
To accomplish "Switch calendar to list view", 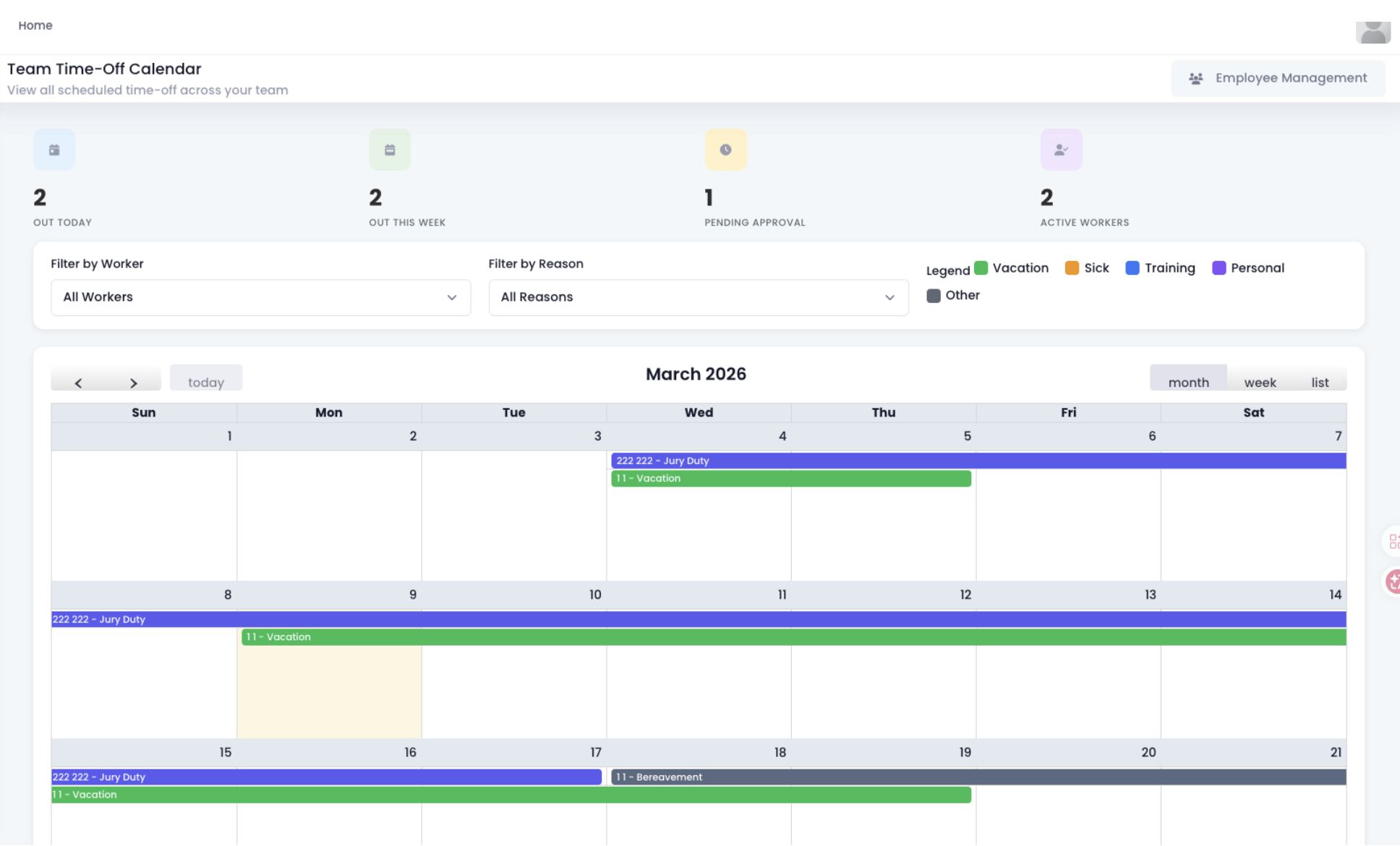I will click(1320, 382).
